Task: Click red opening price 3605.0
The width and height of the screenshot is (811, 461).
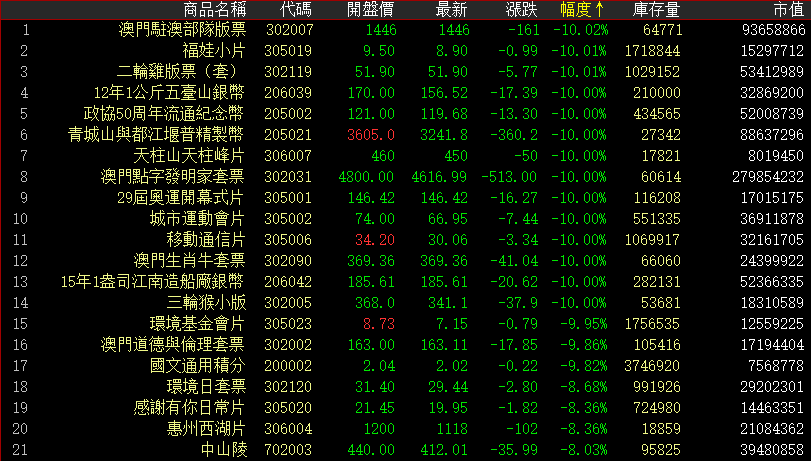Action: tap(371, 135)
